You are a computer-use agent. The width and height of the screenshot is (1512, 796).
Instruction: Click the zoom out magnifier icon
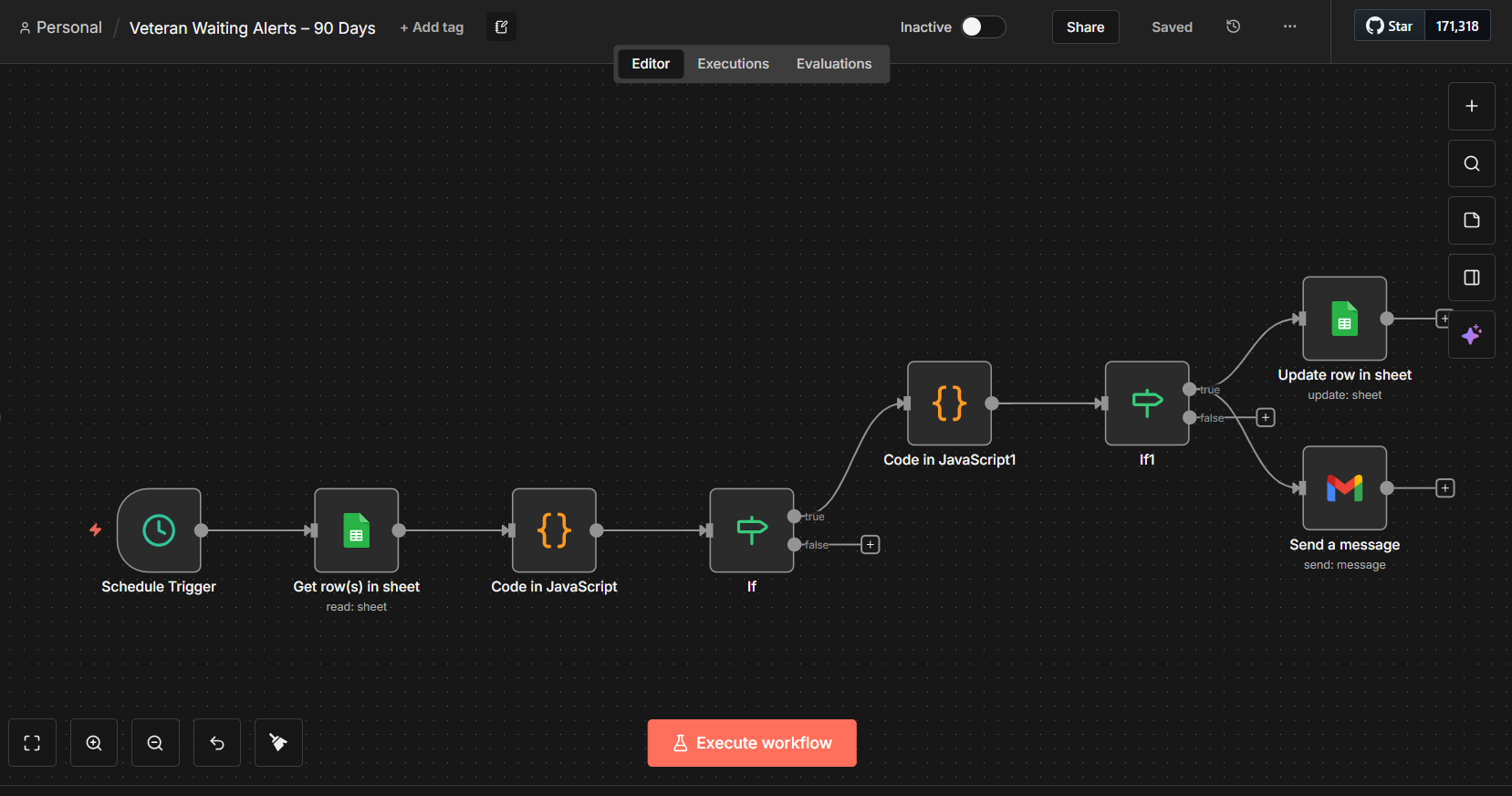[x=155, y=743]
